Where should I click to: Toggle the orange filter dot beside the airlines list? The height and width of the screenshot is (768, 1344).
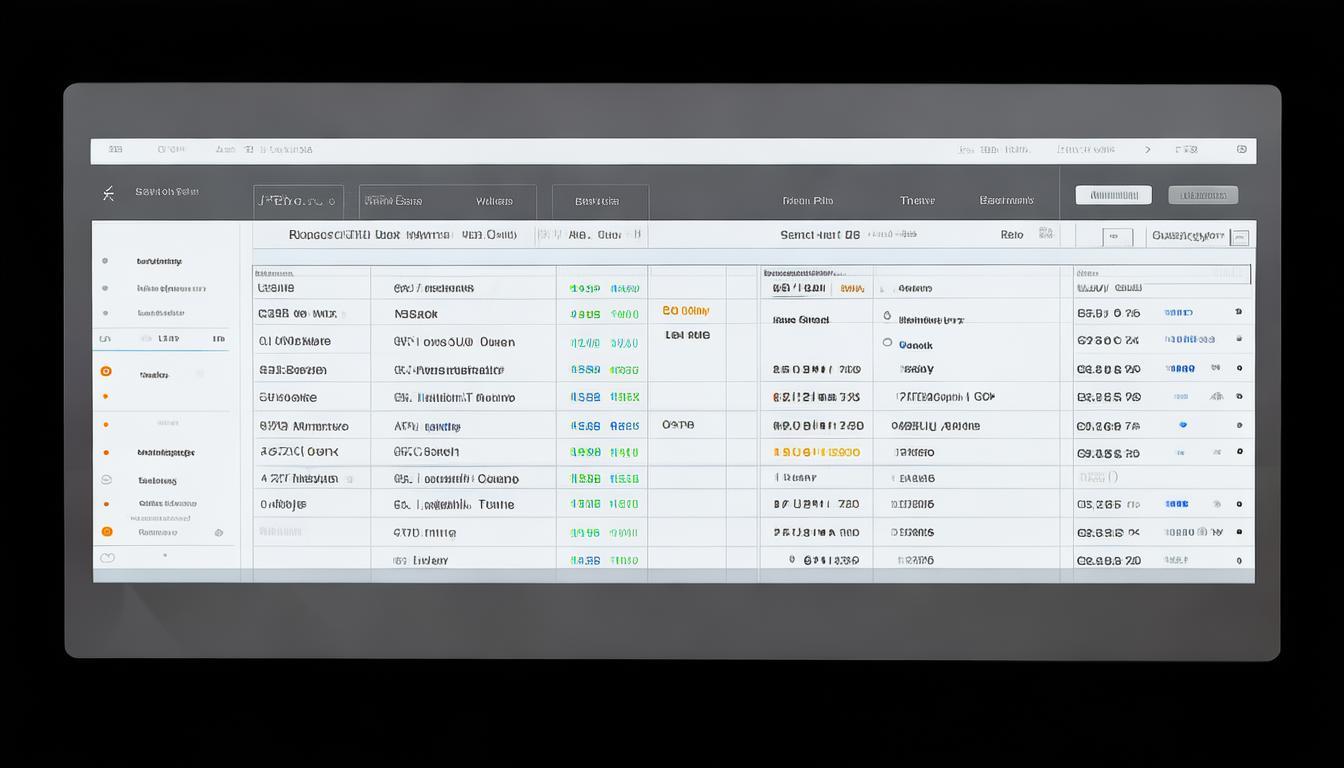pyautogui.click(x=106, y=371)
